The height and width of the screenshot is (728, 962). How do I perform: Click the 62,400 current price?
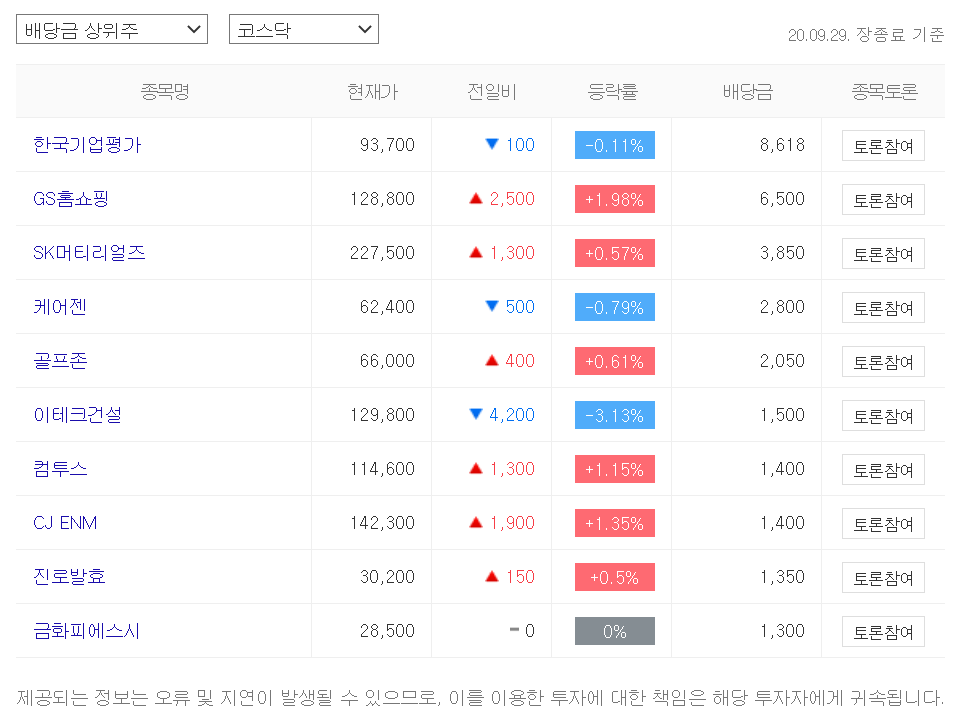pos(387,307)
